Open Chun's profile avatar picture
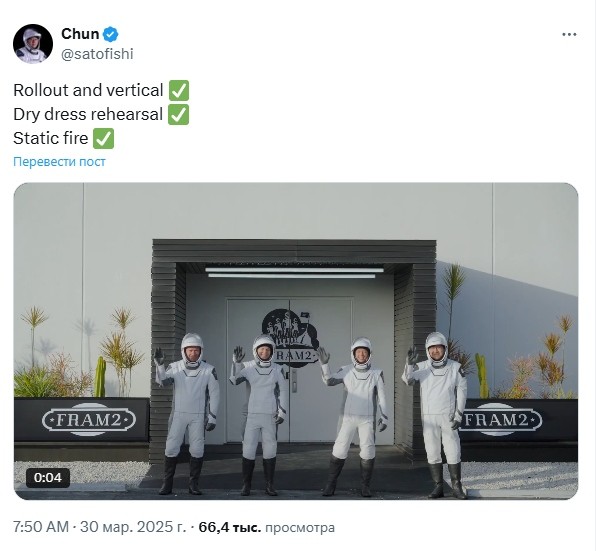This screenshot has width=596, height=551. [33, 44]
